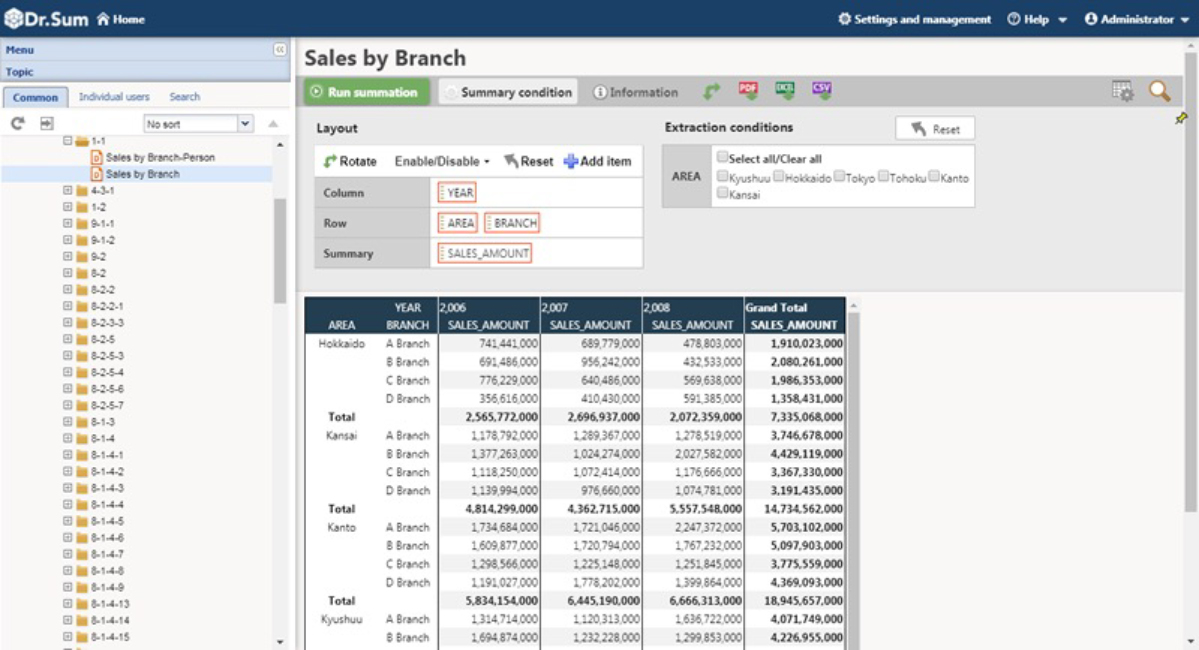Expand the 4-3-1 folder in tree
This screenshot has width=1199, height=650.
click(68, 190)
